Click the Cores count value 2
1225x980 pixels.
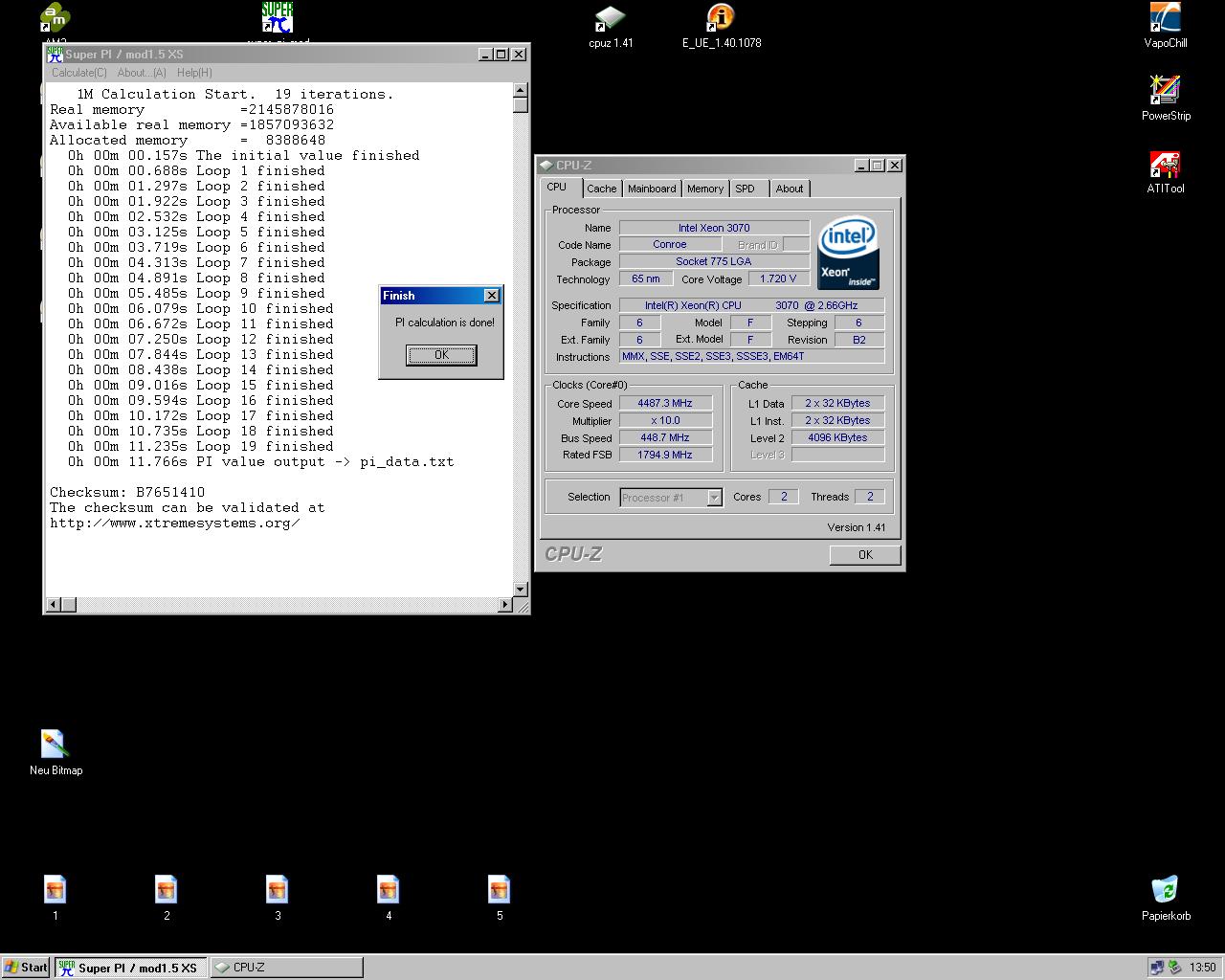pos(784,497)
